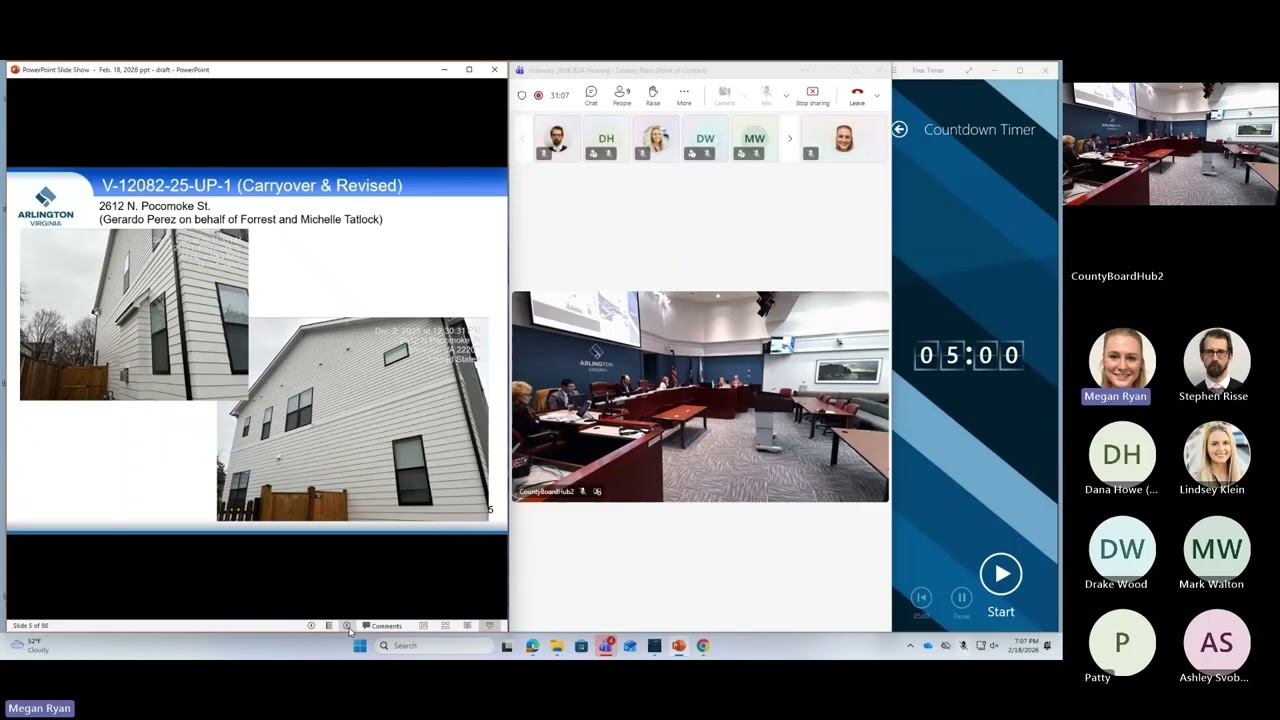Expand the Mic options dropdown arrow
Screen dimensions: 1280x720
coord(786,96)
